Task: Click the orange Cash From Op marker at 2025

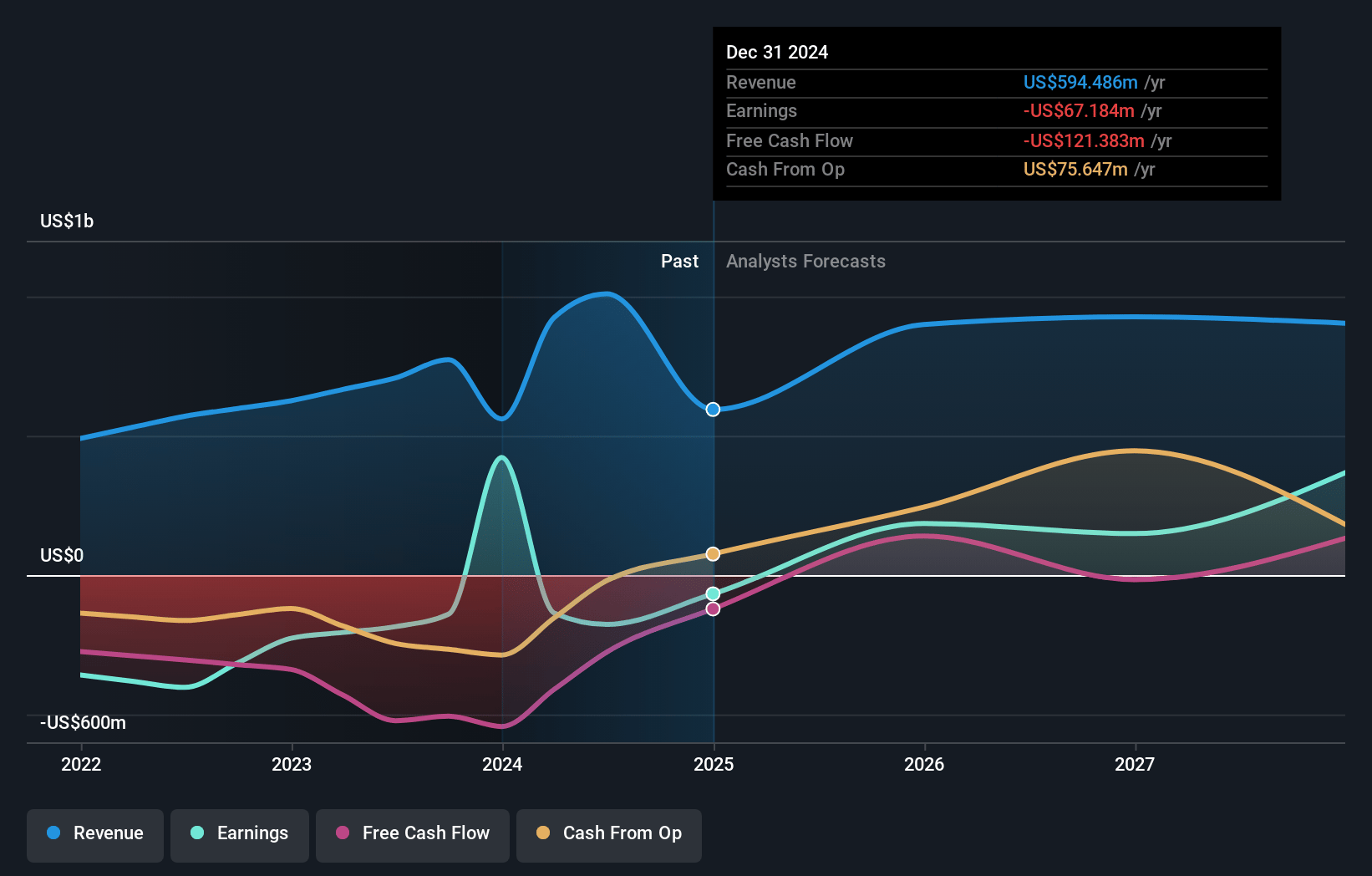Action: click(x=713, y=554)
